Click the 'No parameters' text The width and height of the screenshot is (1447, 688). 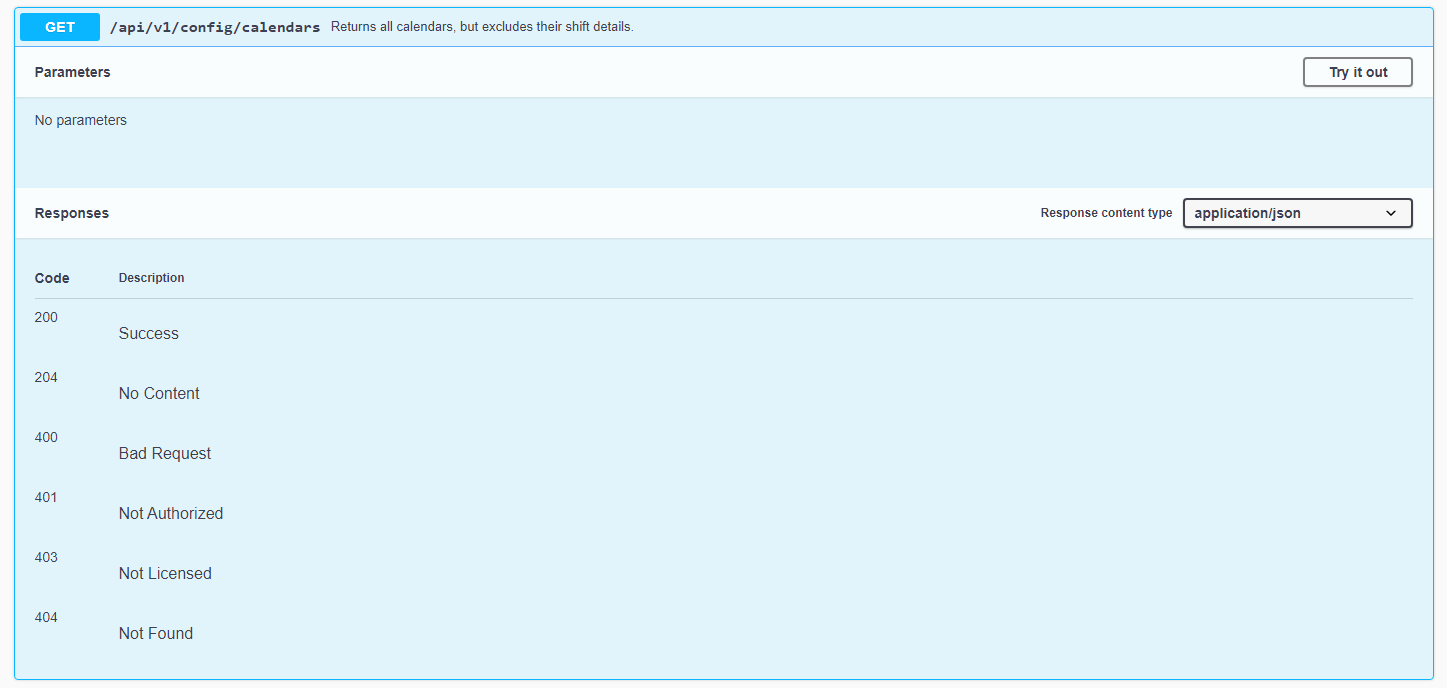point(81,120)
